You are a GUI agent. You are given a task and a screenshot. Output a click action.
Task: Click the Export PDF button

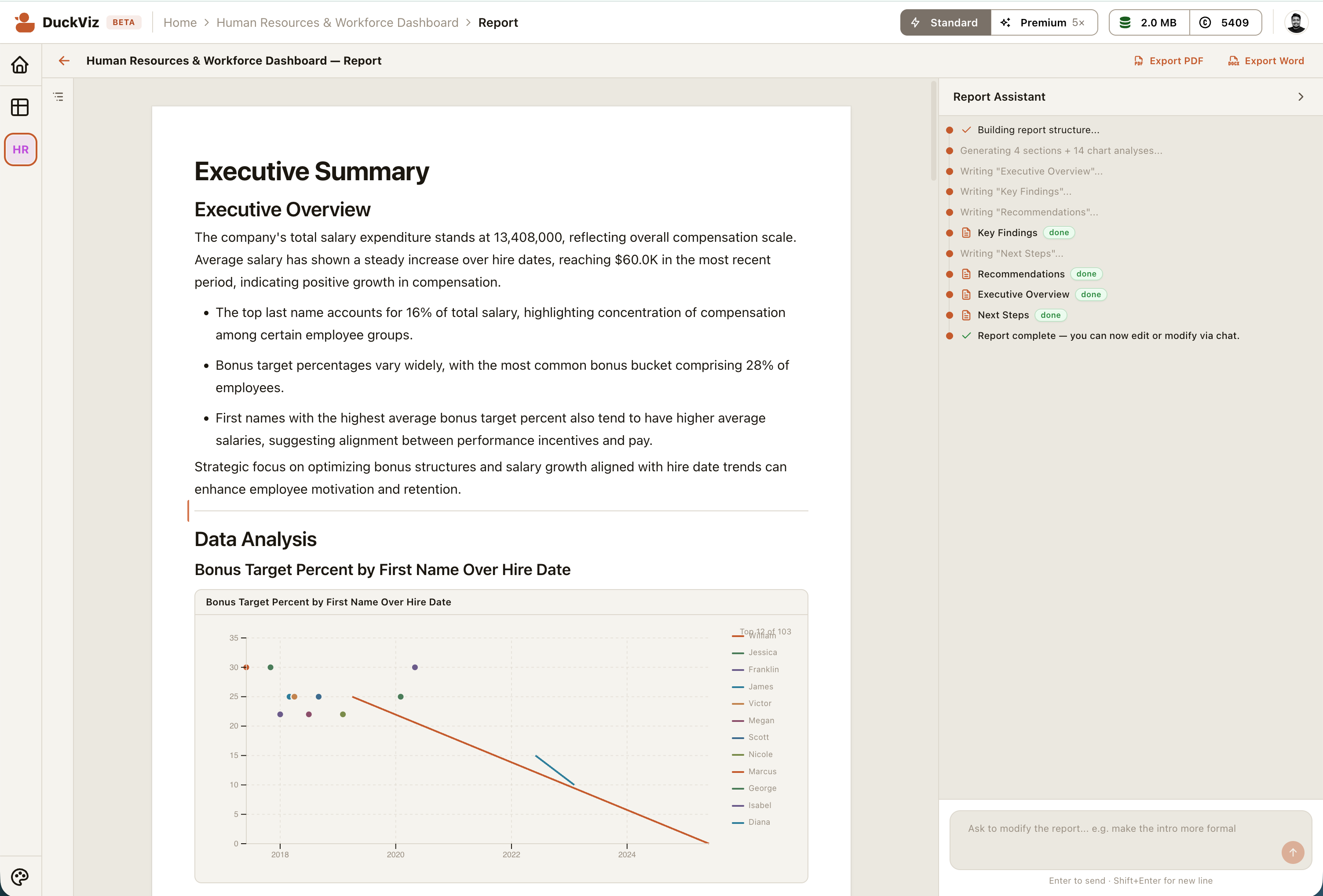1168,61
